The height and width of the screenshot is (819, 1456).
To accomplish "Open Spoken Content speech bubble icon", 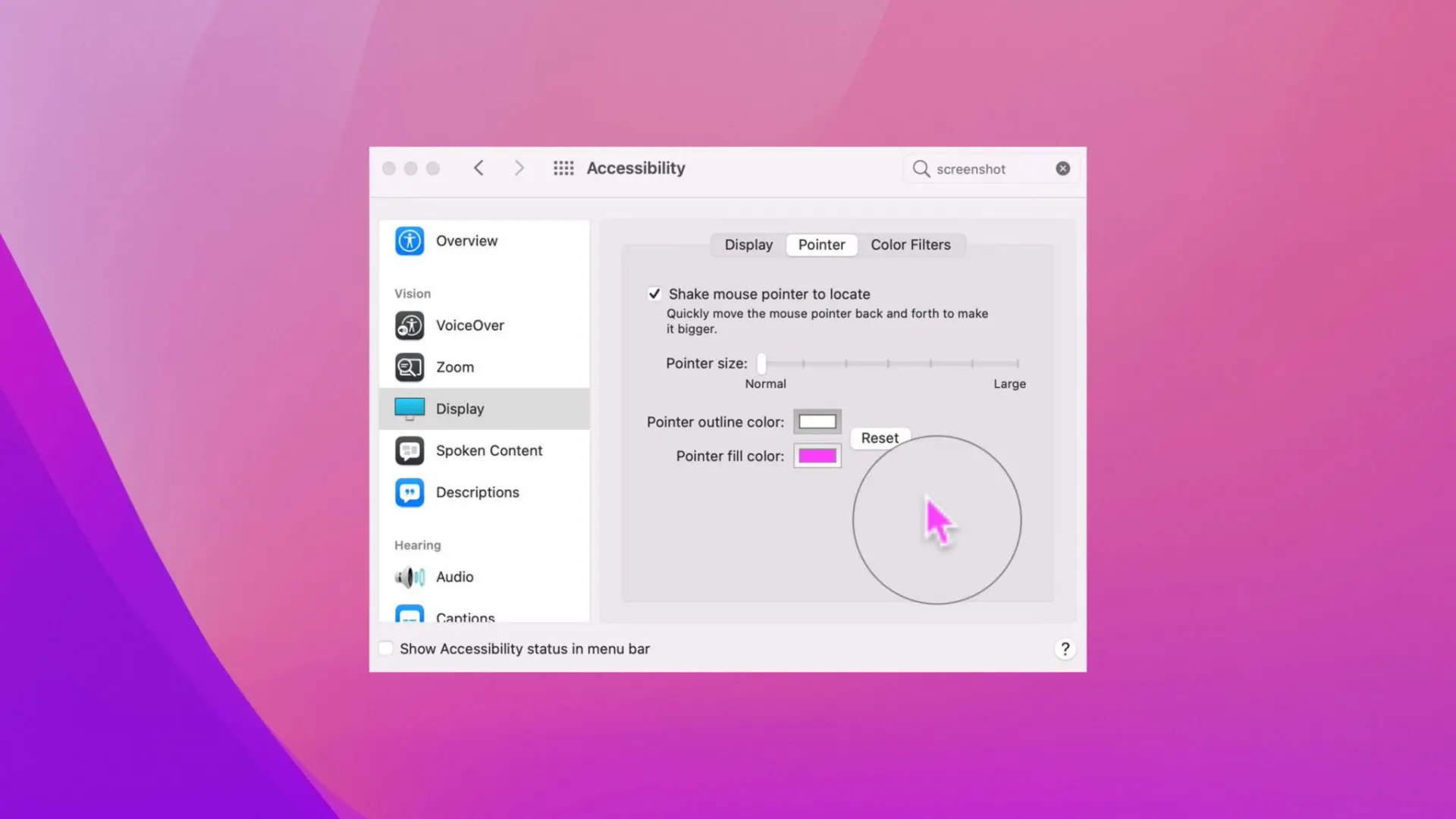I will pos(409,450).
